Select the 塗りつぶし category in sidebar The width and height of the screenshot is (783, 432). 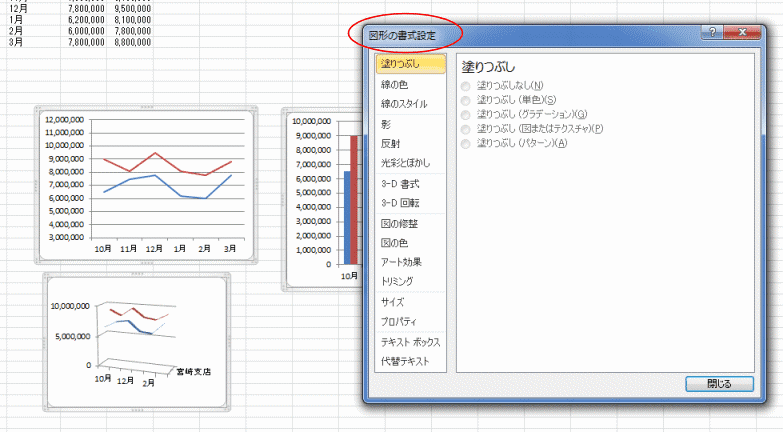(410, 64)
